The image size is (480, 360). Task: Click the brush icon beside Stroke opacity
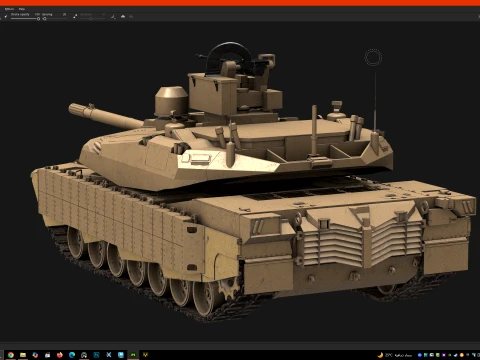pos(6,16)
